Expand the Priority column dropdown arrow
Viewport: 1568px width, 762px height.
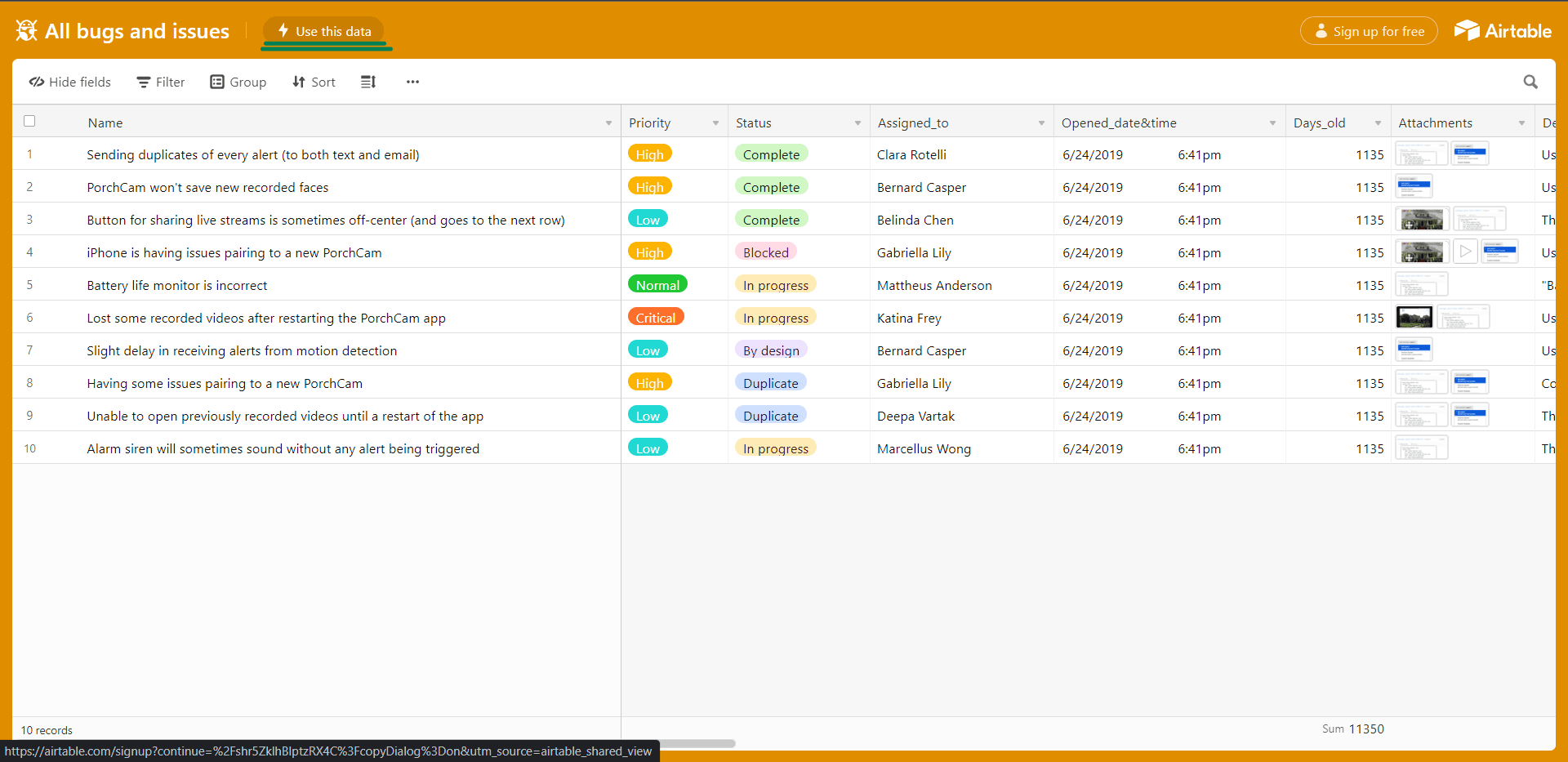click(715, 123)
